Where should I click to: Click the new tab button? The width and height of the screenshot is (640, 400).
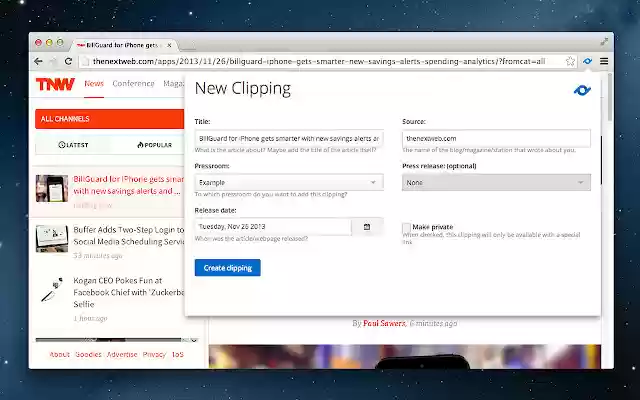[187, 46]
